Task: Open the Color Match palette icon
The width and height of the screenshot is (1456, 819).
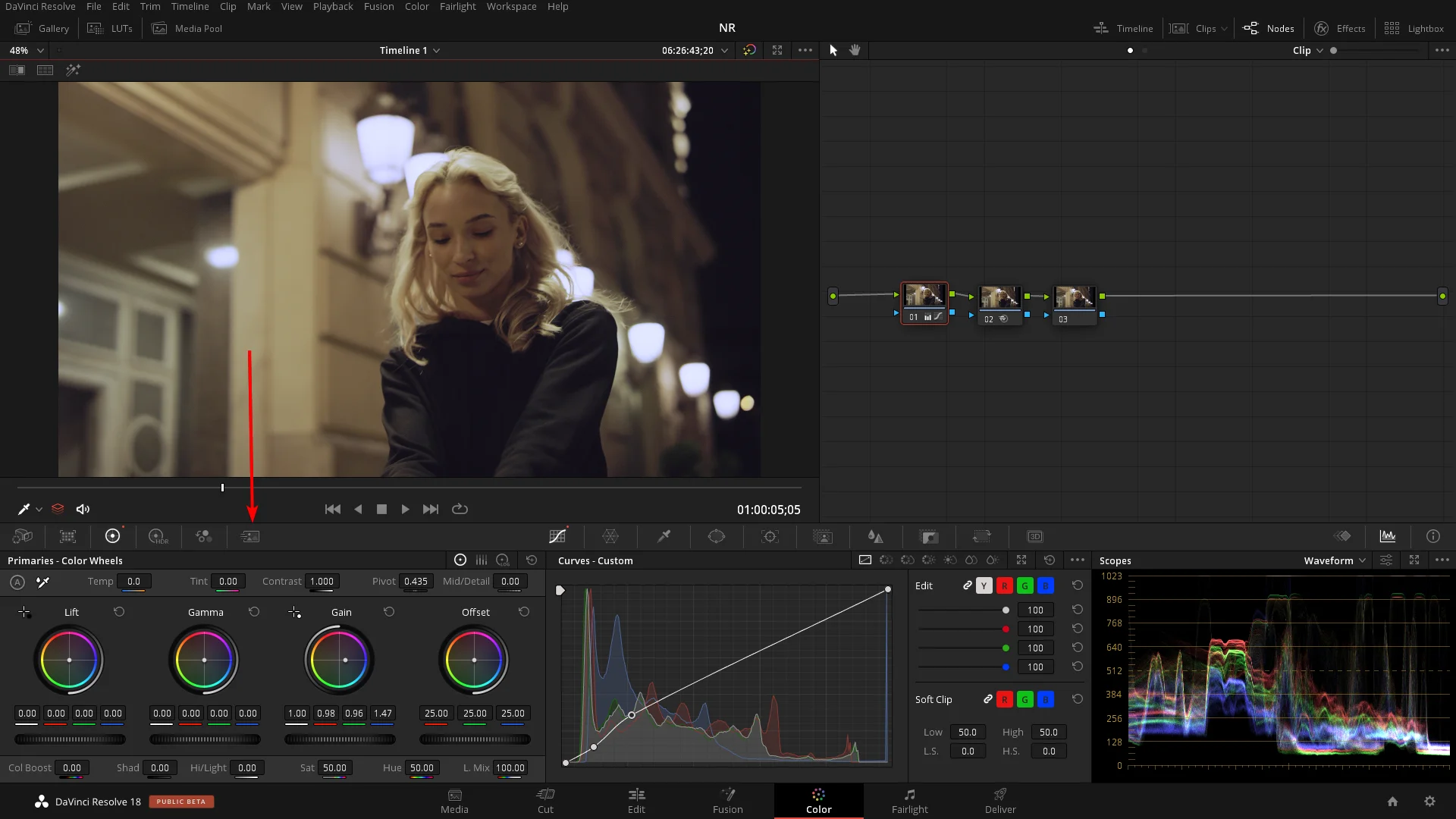Action: [x=67, y=536]
